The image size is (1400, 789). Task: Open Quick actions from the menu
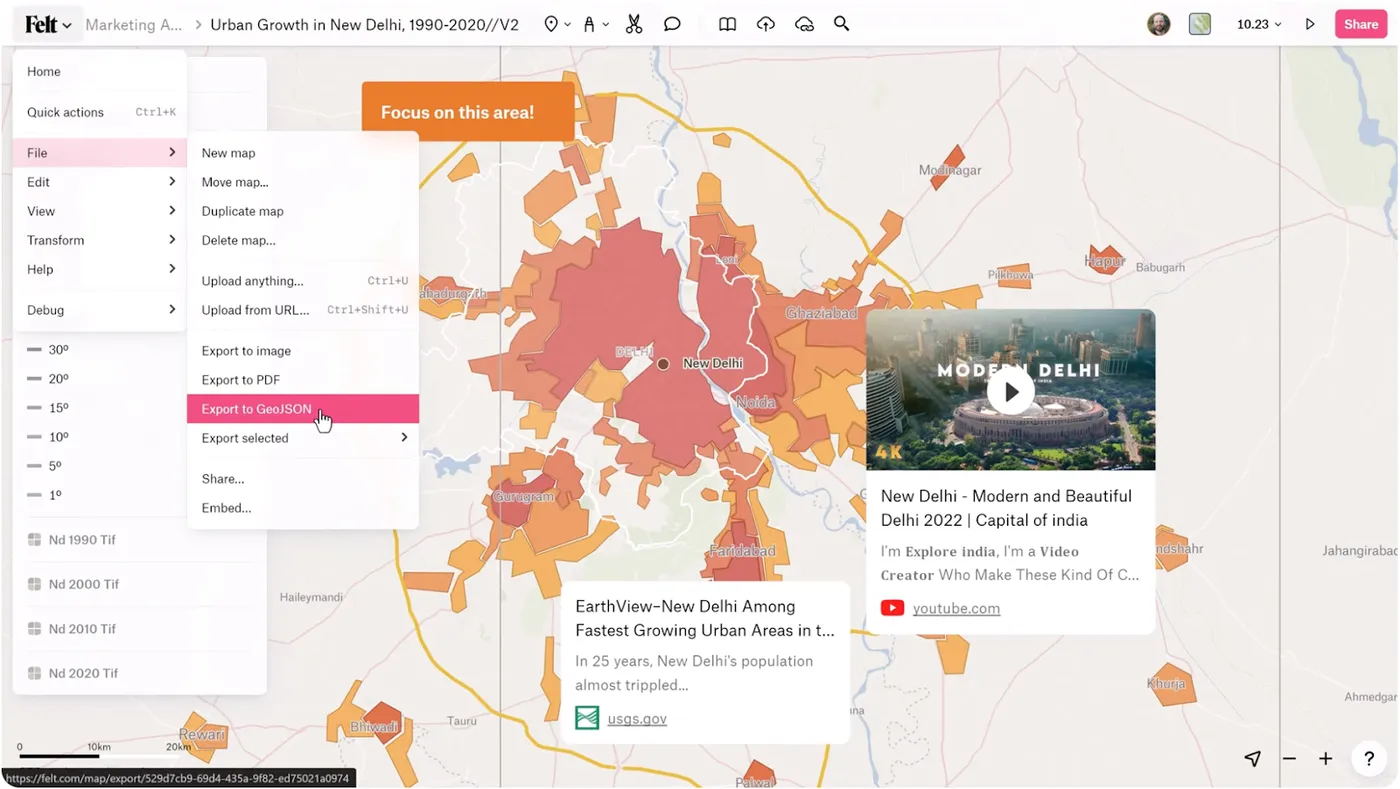click(100, 112)
